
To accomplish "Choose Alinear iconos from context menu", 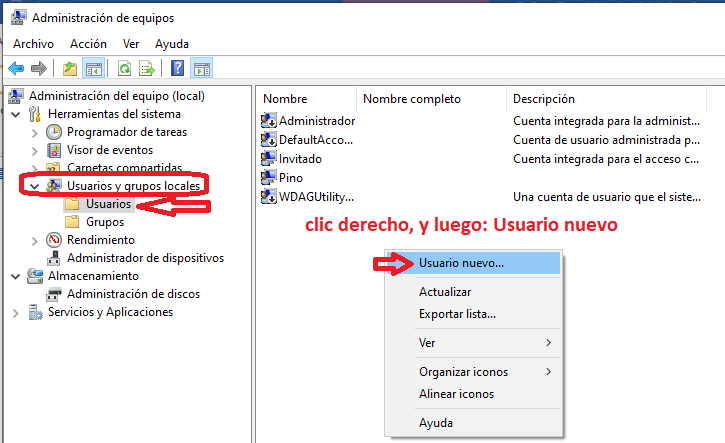I will click(473, 394).
